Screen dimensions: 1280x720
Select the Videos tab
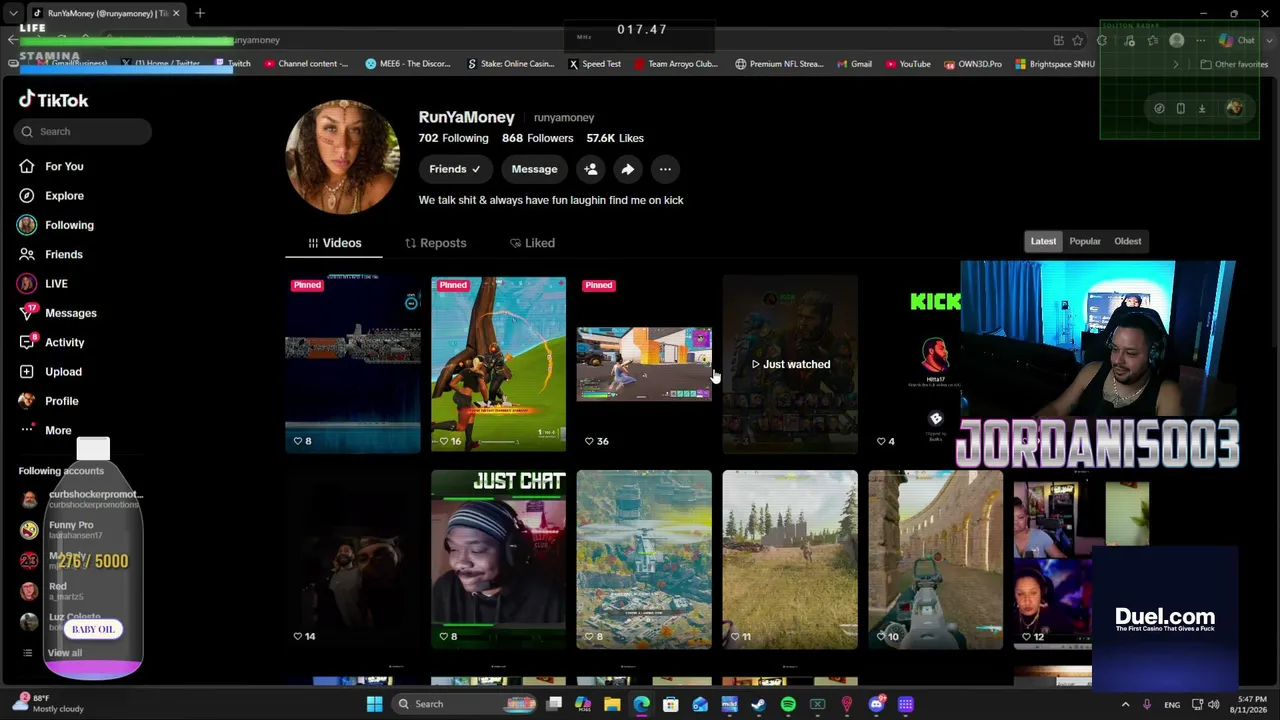pyautogui.click(x=334, y=243)
